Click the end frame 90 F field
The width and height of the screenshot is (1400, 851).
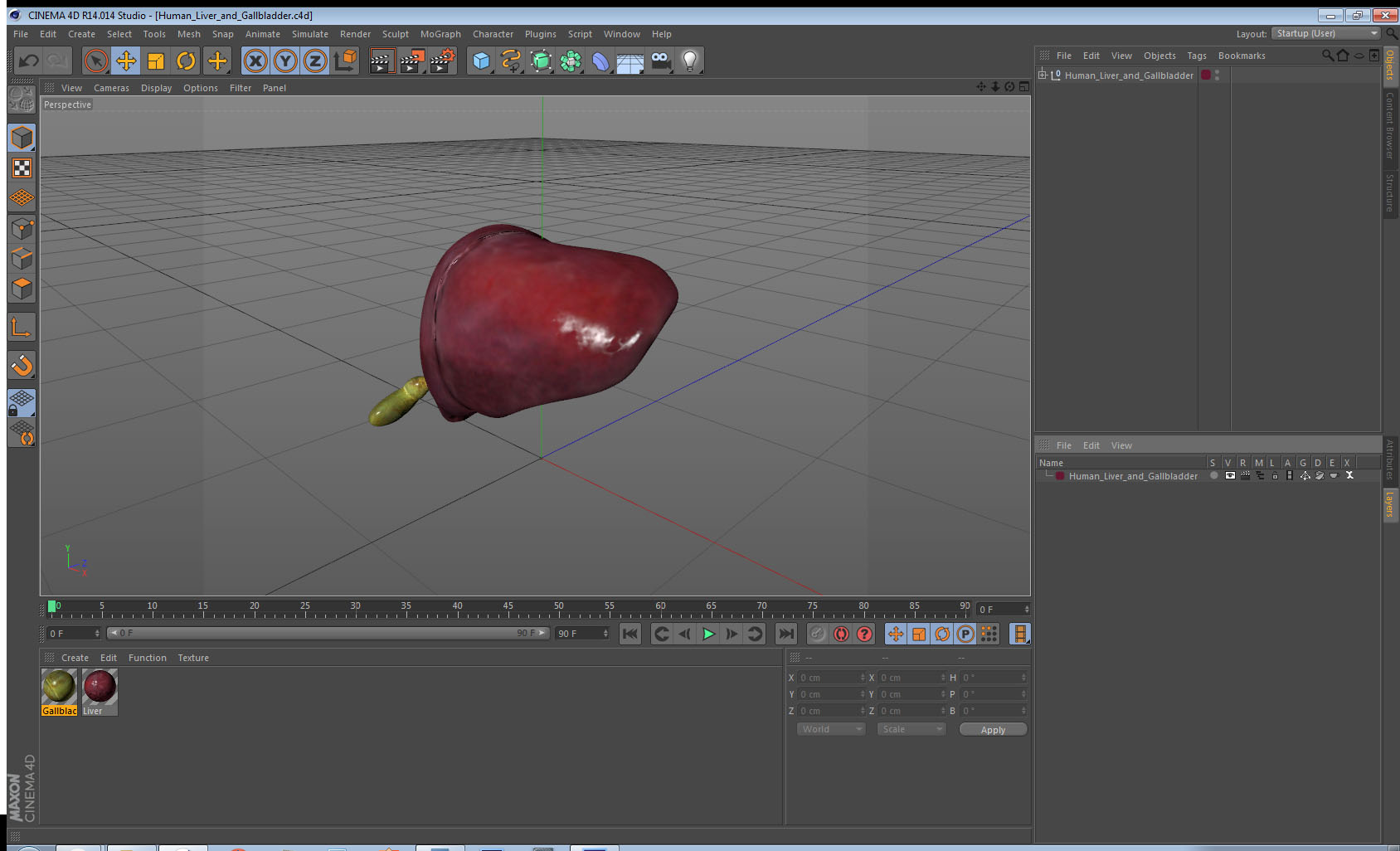[583, 633]
